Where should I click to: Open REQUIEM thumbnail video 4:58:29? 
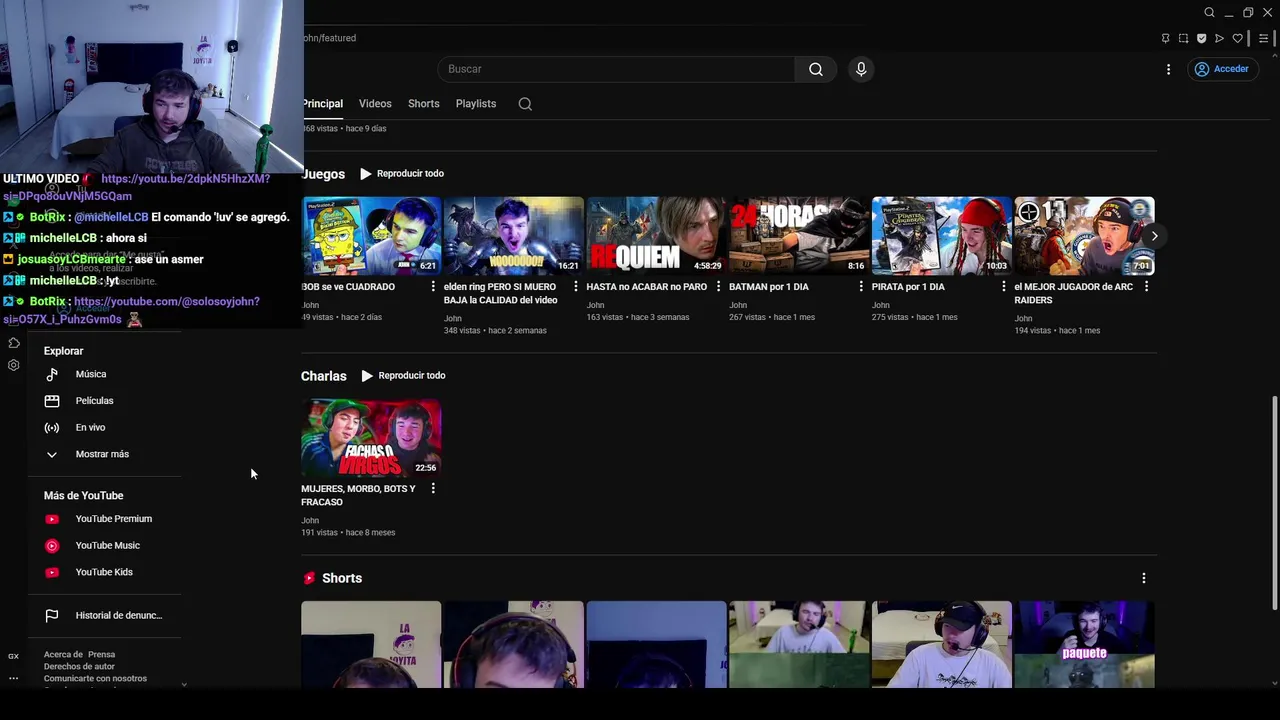point(656,236)
